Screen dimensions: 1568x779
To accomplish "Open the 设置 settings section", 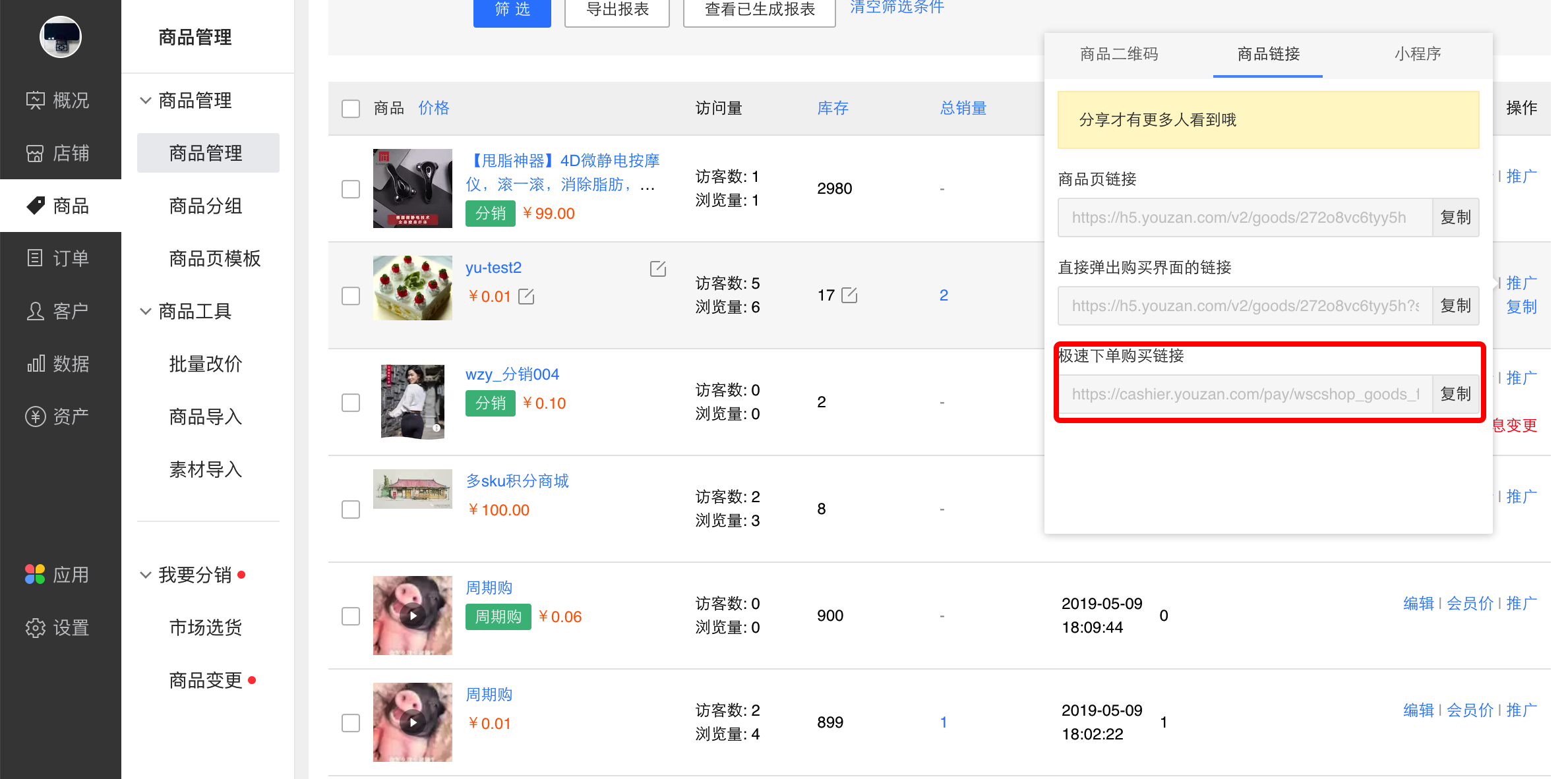I will (x=61, y=628).
